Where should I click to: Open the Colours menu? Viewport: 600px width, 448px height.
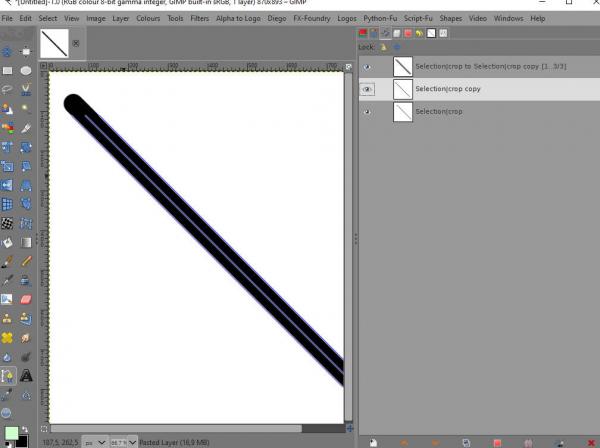pyautogui.click(x=148, y=18)
